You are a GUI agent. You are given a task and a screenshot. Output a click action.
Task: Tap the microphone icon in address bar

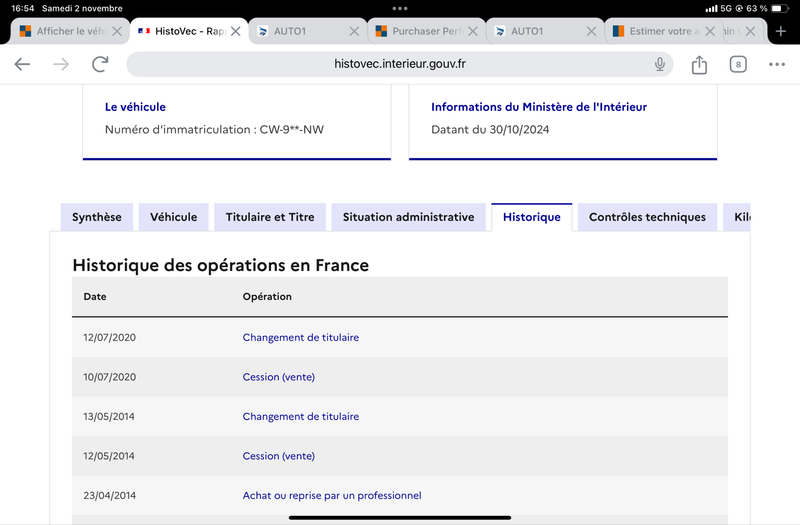(660, 64)
